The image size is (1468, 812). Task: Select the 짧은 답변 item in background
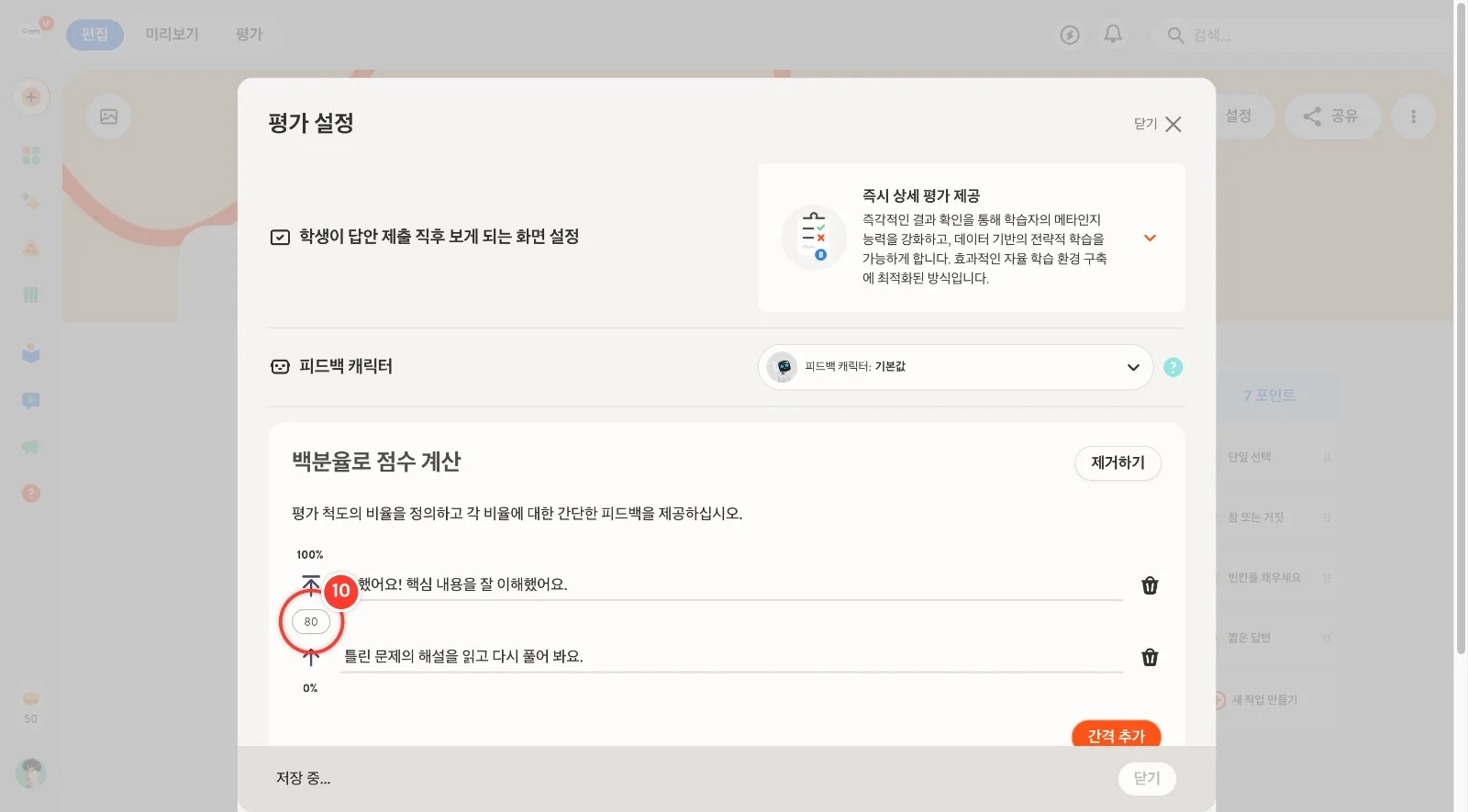coord(1250,638)
